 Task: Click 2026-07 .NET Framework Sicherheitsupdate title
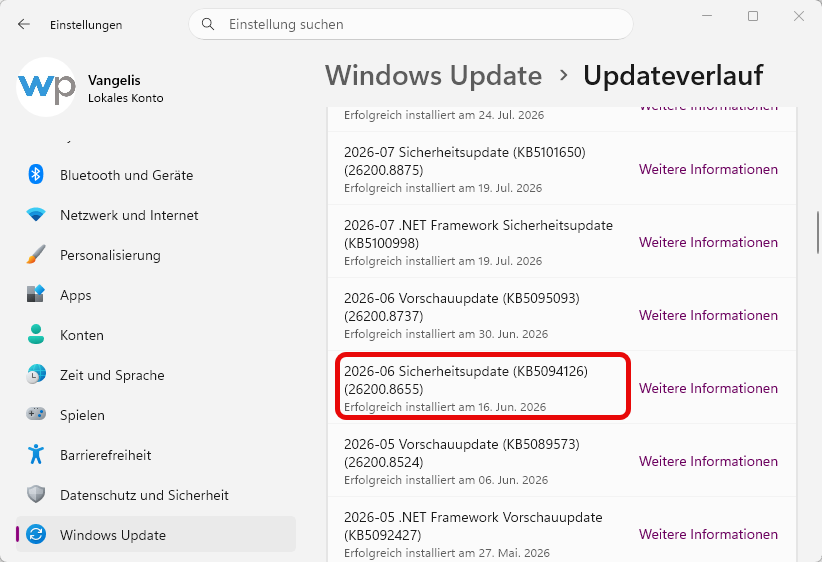478,234
